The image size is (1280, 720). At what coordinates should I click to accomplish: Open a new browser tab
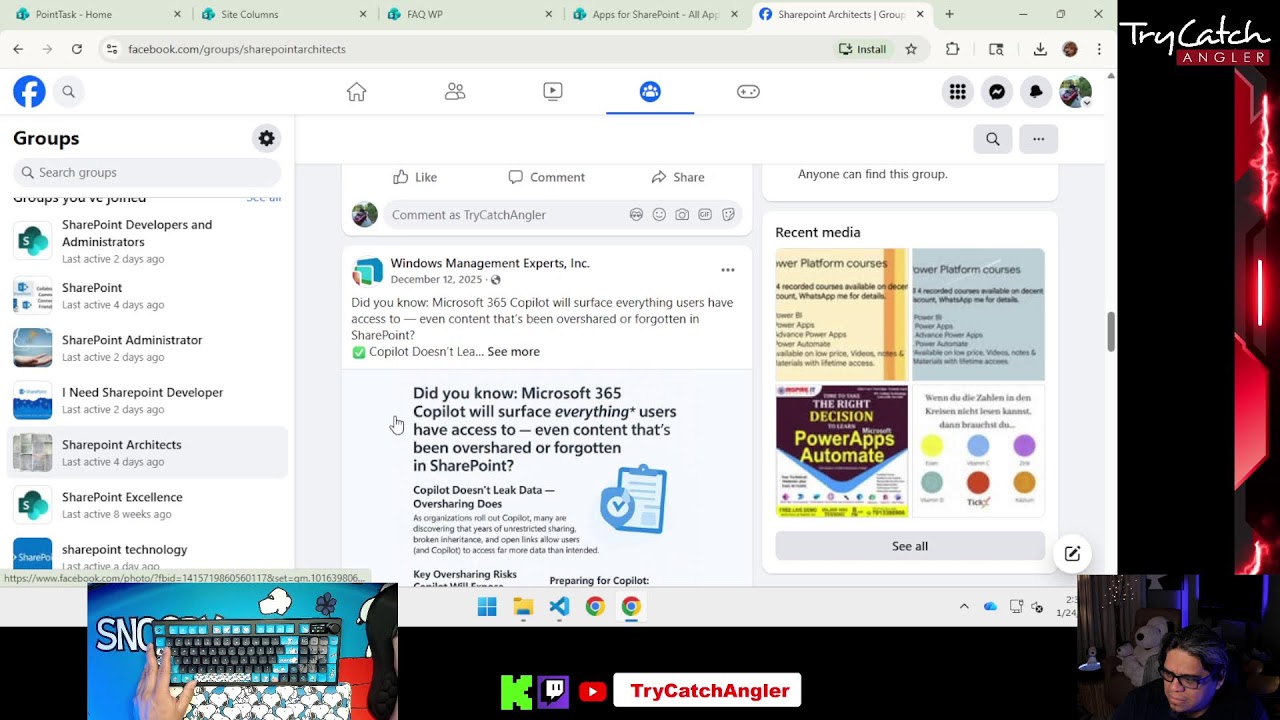tap(949, 14)
